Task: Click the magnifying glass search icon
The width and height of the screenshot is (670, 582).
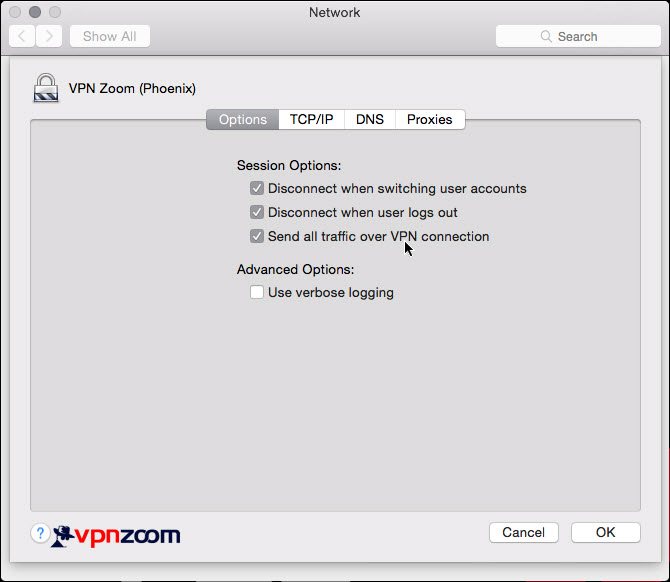Action: 546,36
